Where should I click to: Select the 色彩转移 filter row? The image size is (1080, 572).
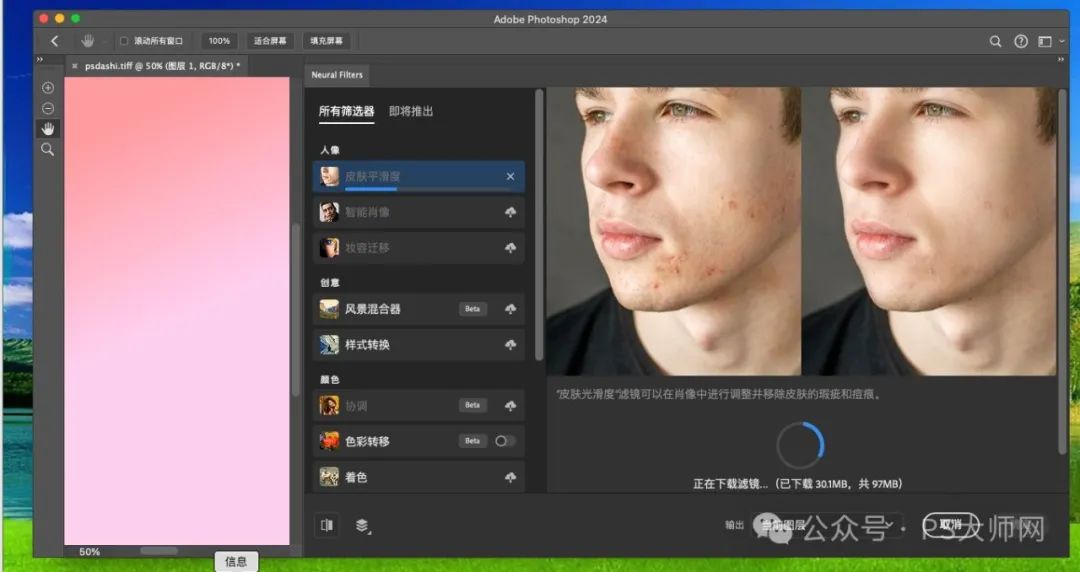click(x=419, y=441)
